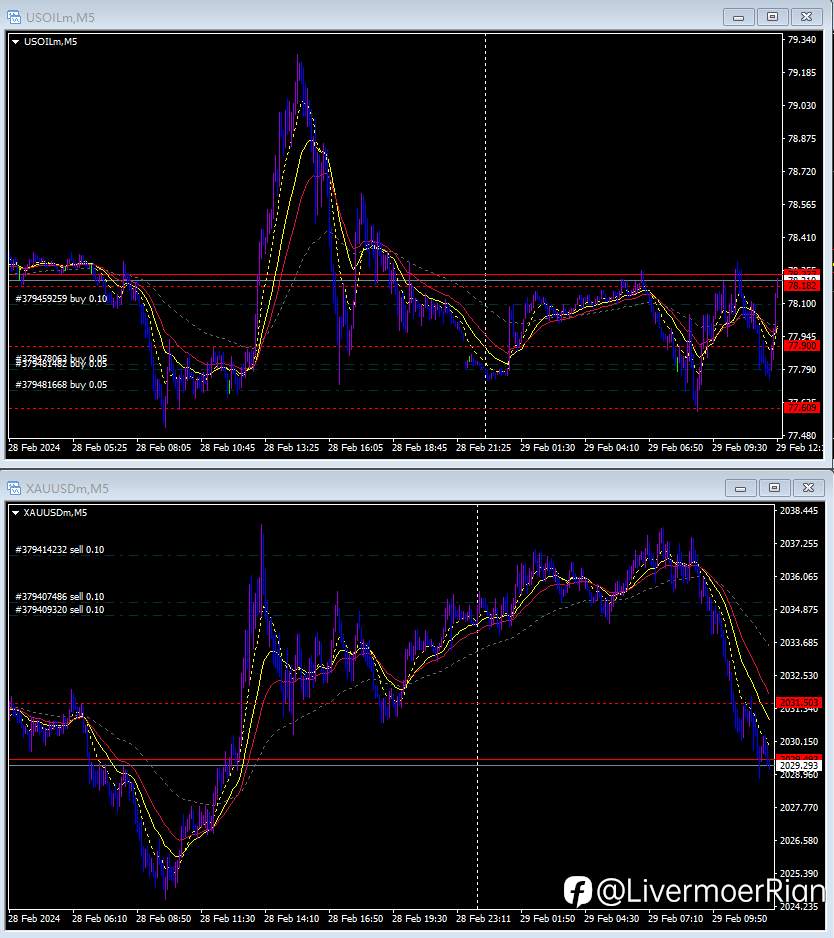Restore the USOILm,M5 chart window
Image resolution: width=834 pixels, height=938 pixels.
coord(772,17)
